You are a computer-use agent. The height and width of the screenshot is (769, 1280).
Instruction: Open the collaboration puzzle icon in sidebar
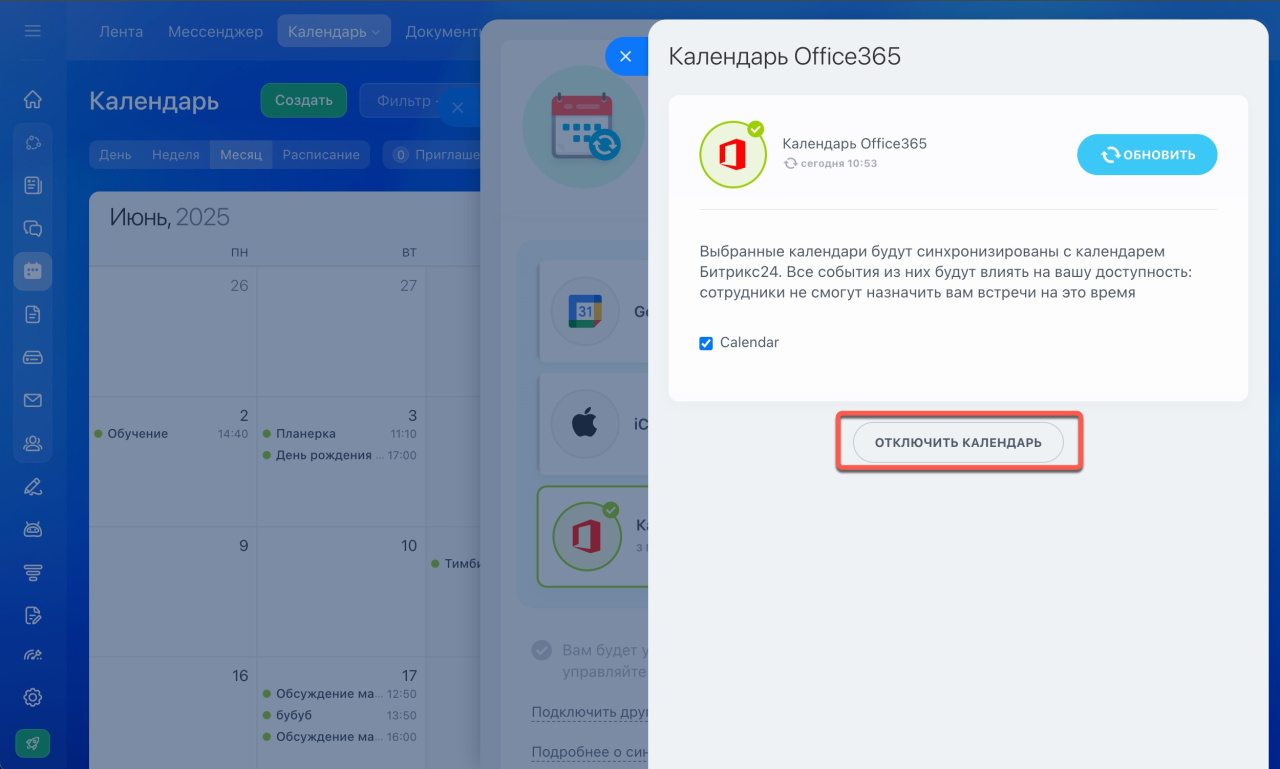[32, 142]
